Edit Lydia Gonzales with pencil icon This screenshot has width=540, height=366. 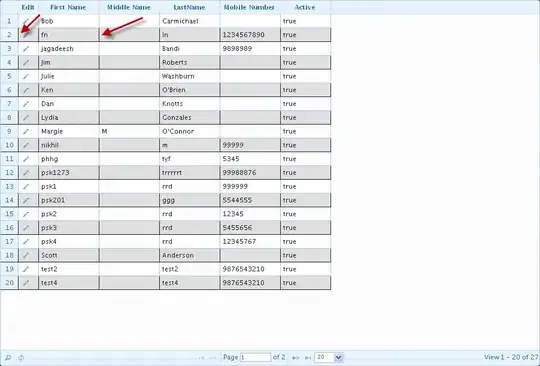pos(26,118)
